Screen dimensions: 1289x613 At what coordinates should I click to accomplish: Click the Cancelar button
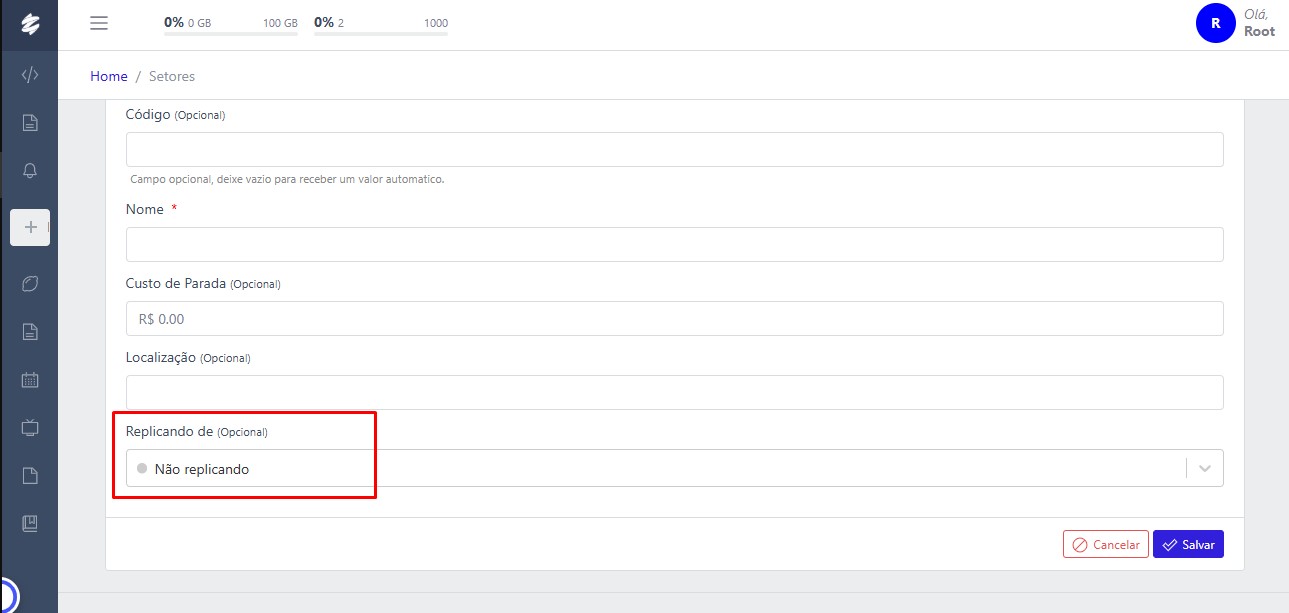[1105, 545]
